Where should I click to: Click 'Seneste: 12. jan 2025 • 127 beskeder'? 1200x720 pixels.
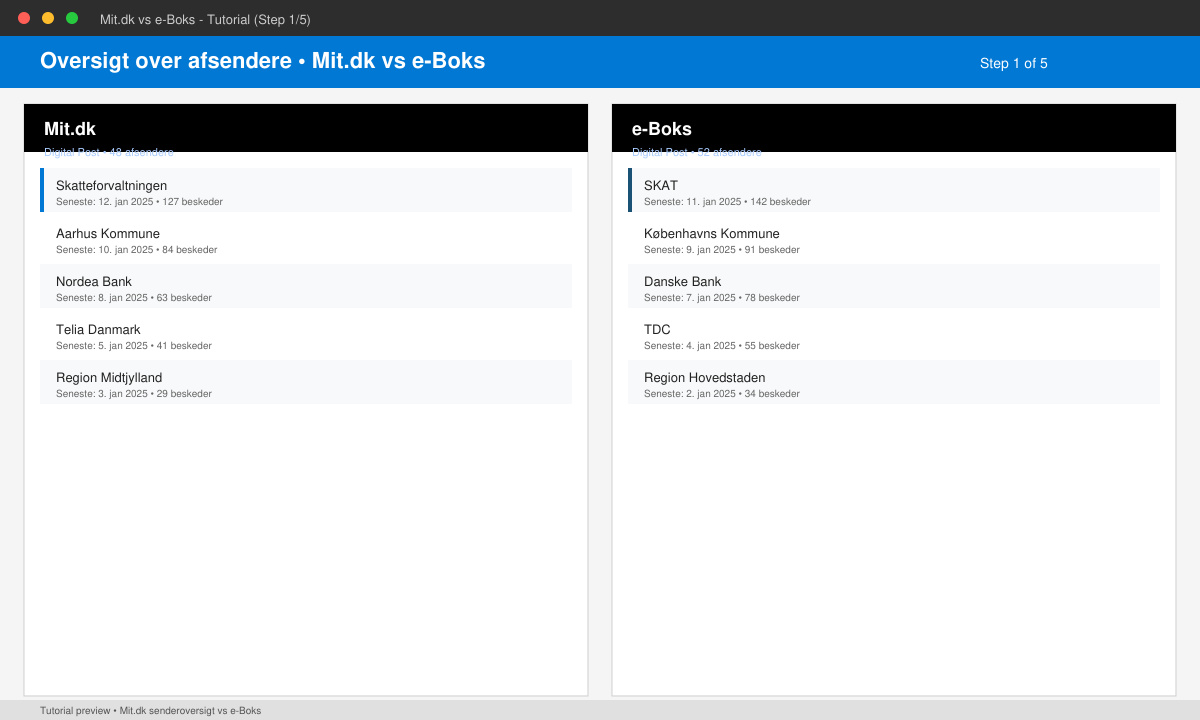click(139, 202)
